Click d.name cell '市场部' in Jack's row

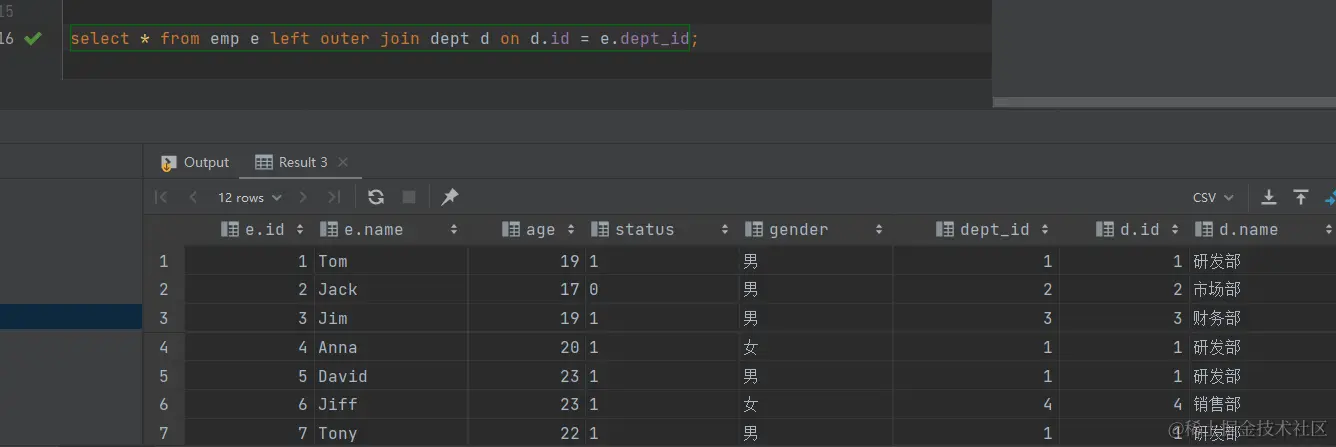pyautogui.click(x=1262, y=289)
